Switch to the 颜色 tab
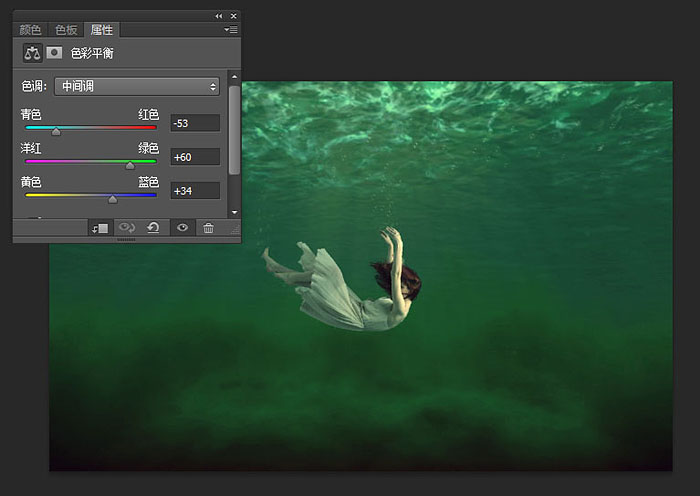 tap(30, 30)
